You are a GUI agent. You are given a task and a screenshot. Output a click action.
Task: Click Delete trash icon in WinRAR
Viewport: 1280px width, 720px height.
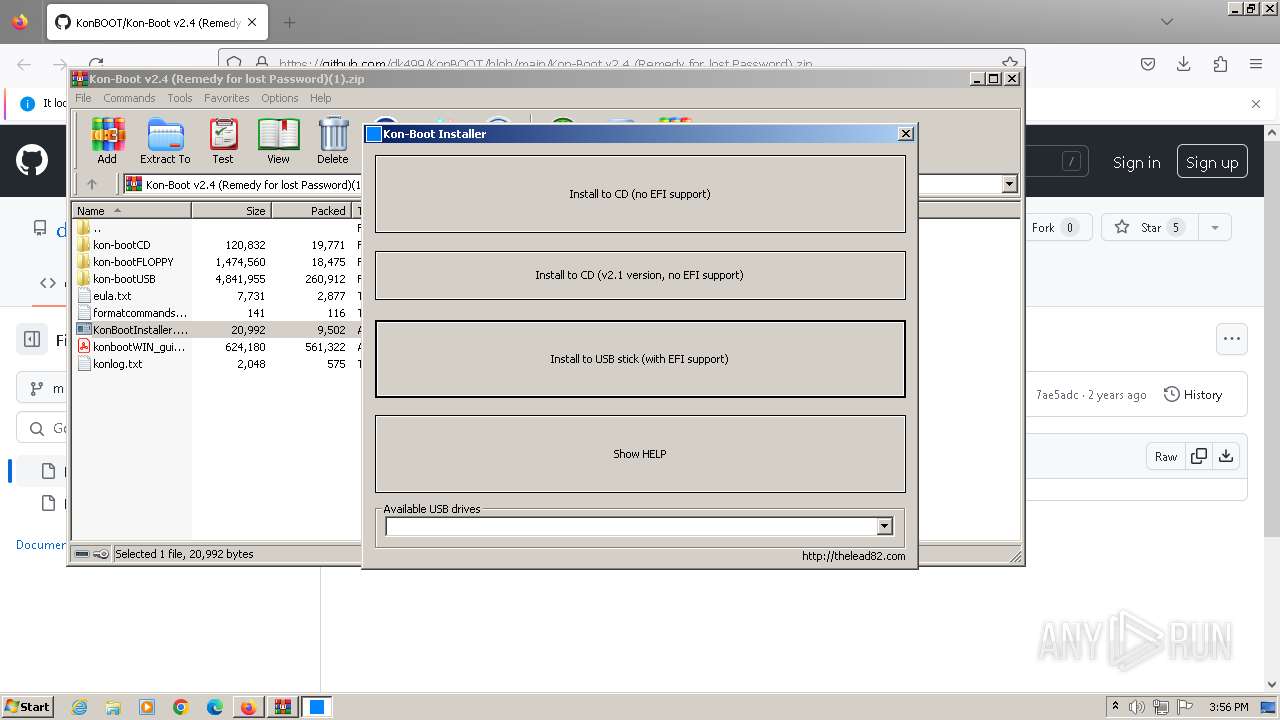pos(333,140)
